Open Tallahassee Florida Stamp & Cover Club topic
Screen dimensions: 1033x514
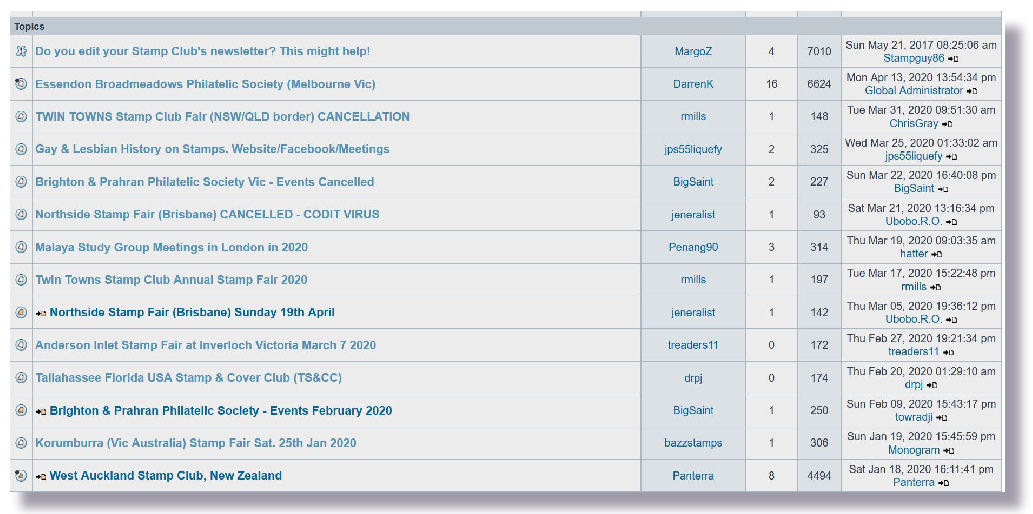coord(188,378)
